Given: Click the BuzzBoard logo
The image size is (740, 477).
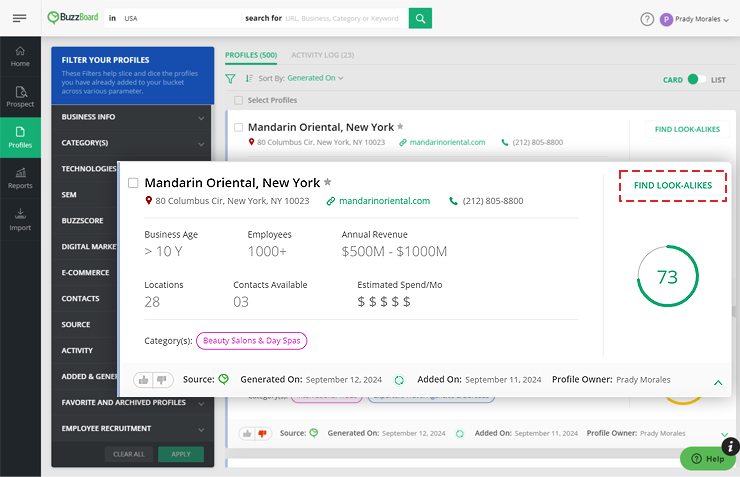Looking at the screenshot, I should tap(73, 18).
